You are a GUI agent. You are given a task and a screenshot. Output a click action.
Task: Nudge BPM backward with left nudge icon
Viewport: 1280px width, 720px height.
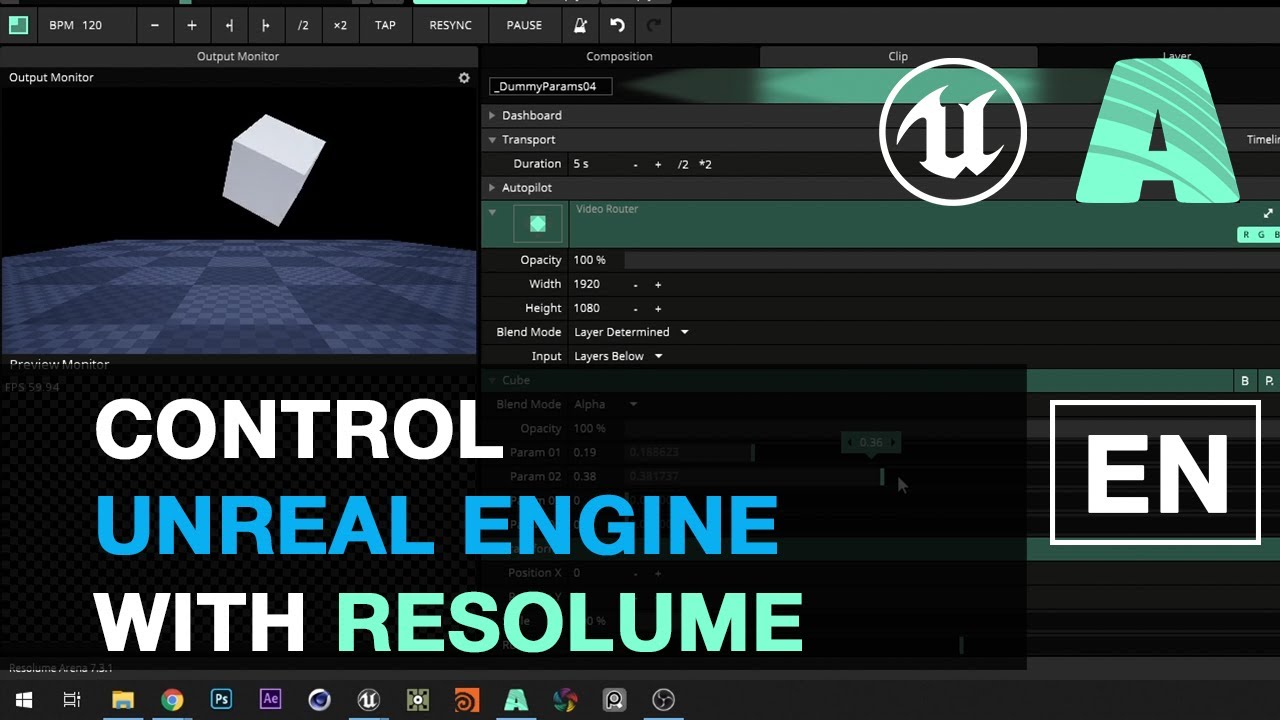[229, 25]
